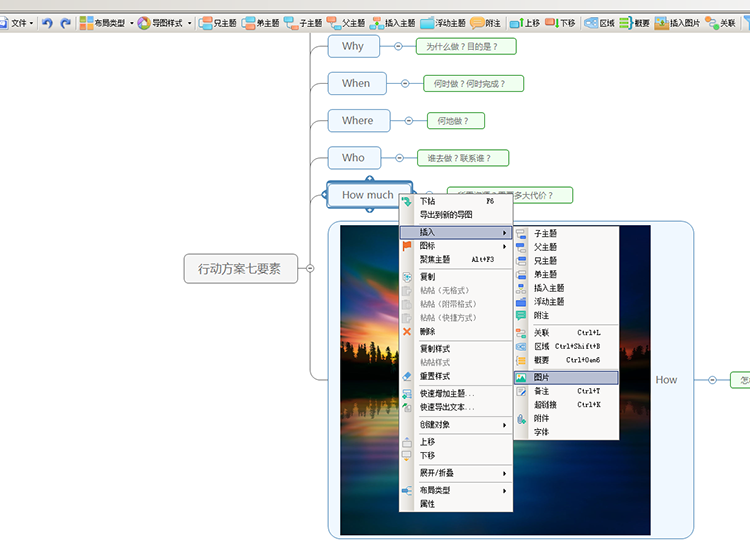Screen dimensions: 750x549
Task: Choose 图片 in the insert submenu
Action: 566,378
